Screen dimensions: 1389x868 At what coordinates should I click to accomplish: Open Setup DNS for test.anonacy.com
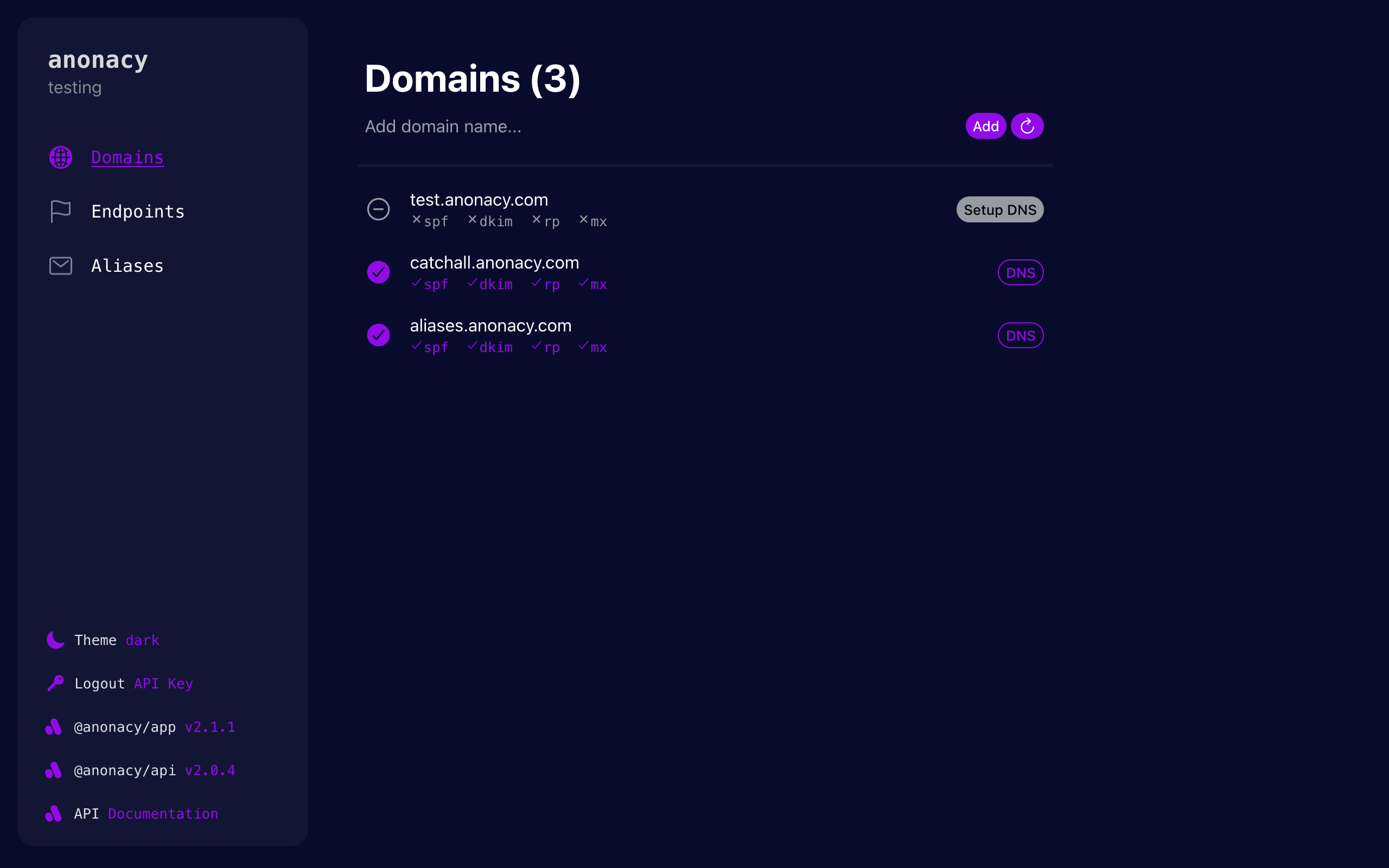[x=1000, y=209]
